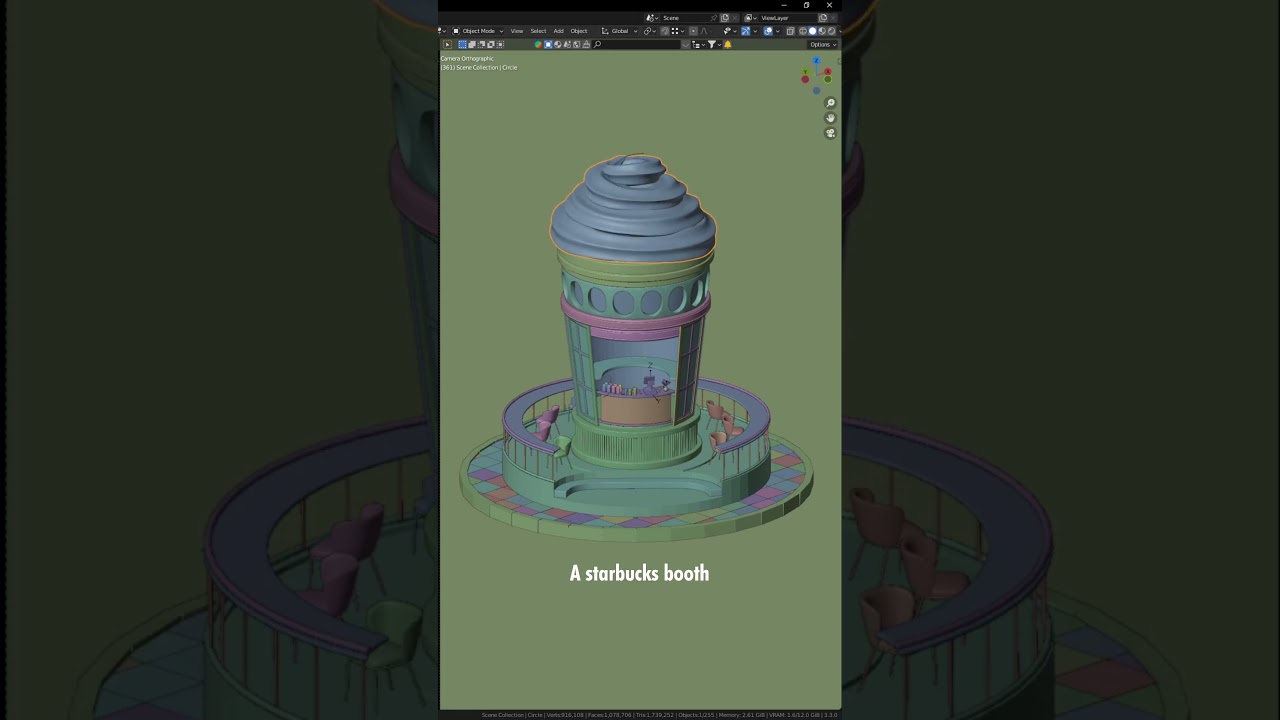Toggle snapping magnet icon
1280x720 pixels.
(x=665, y=31)
